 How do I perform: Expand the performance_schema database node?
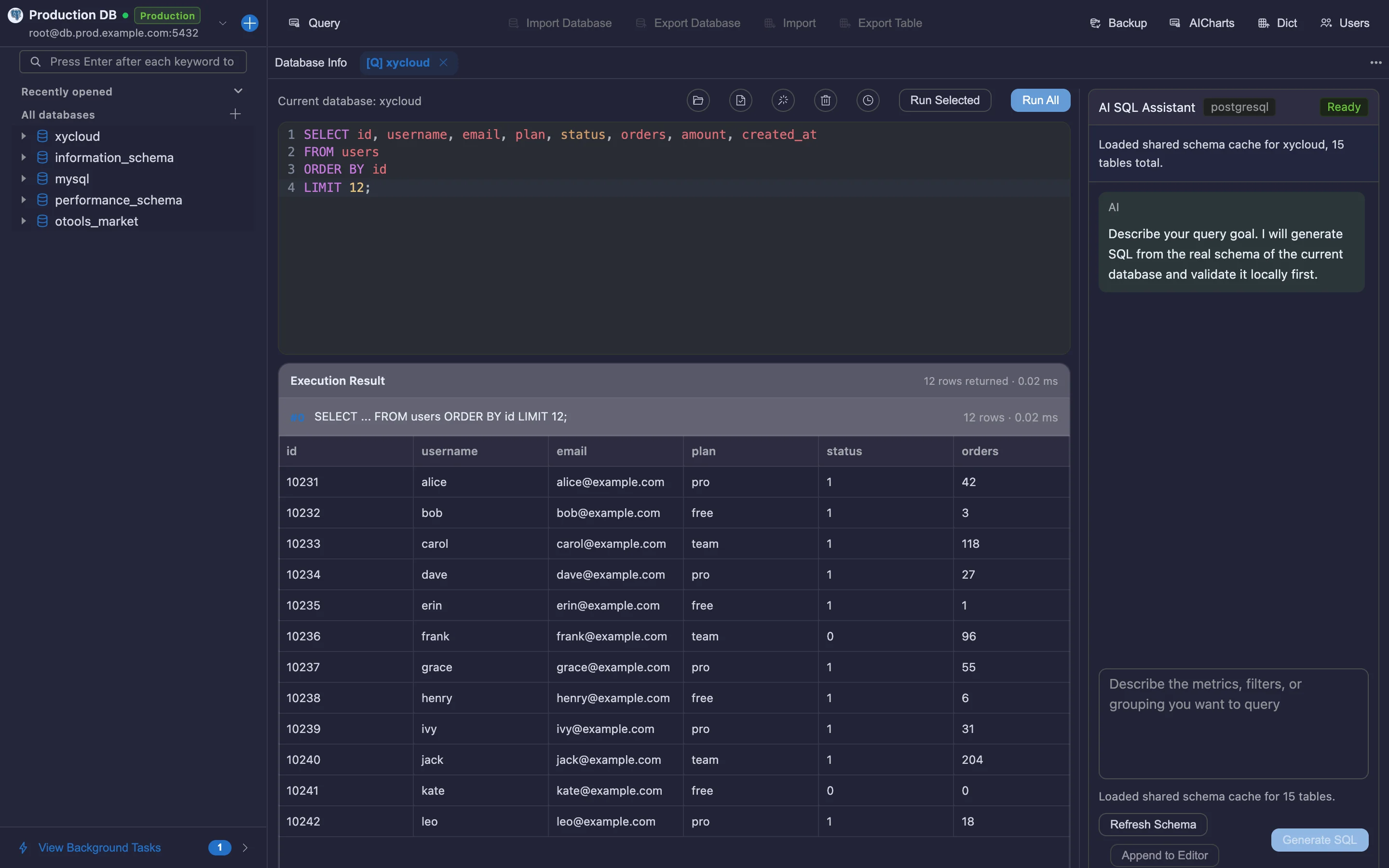tap(24, 200)
